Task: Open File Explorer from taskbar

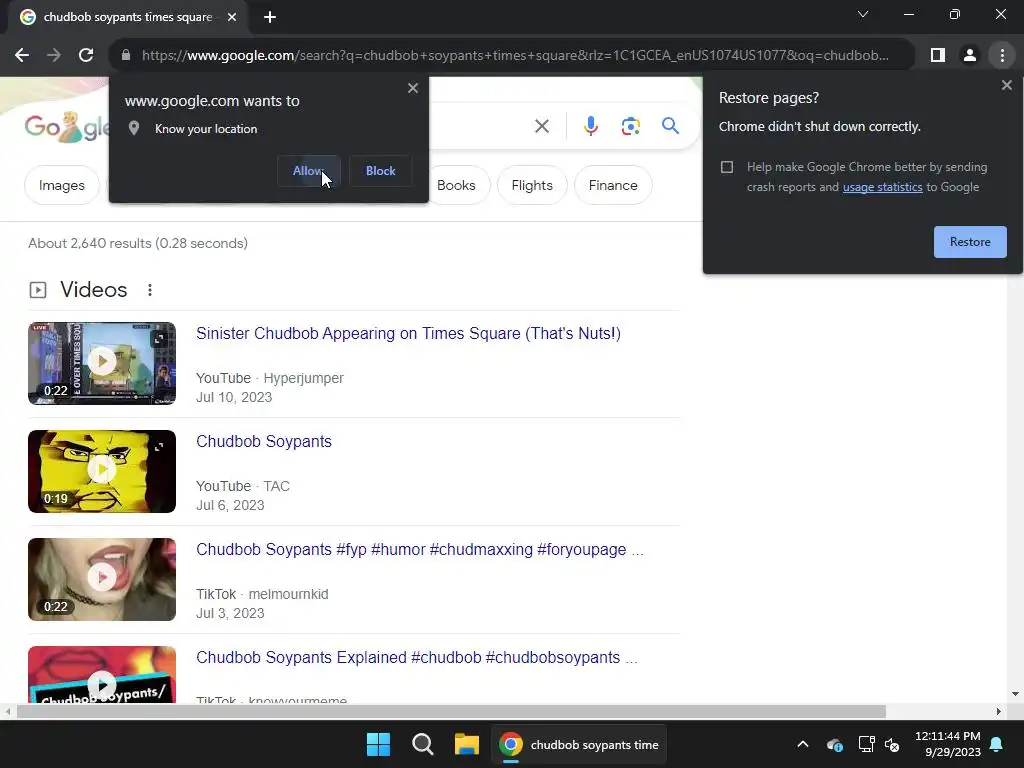Action: 467,744
